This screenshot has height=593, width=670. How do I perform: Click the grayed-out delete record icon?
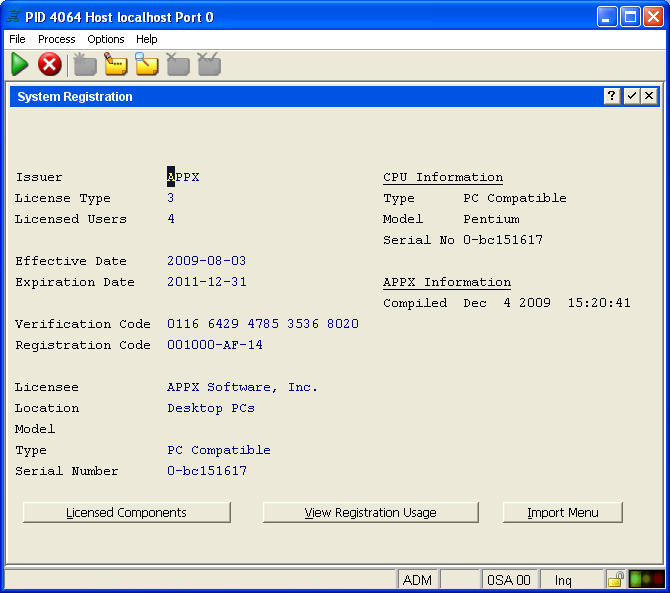pyautogui.click(x=178, y=65)
